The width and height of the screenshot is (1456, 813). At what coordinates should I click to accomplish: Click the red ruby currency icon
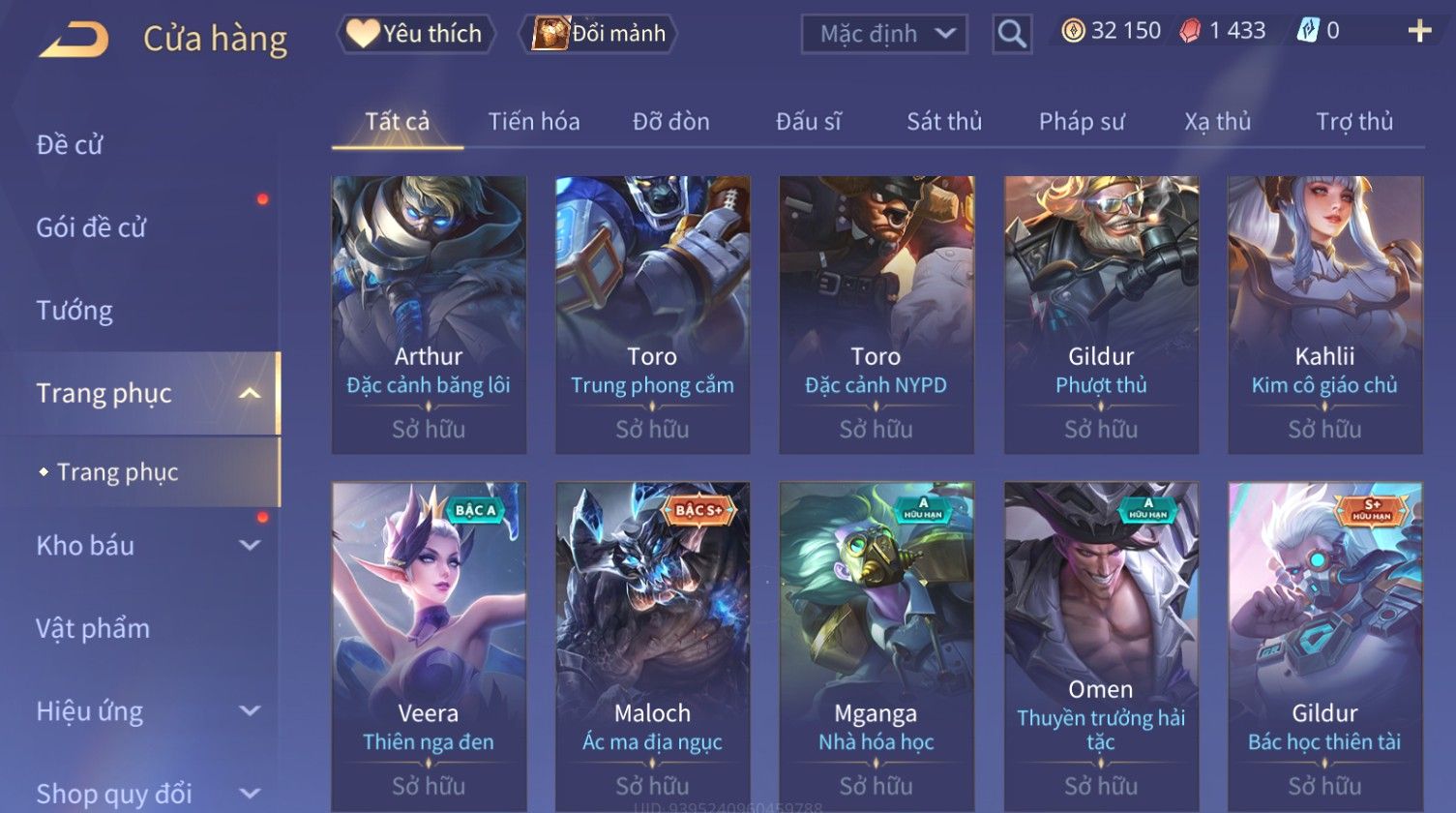1190,32
